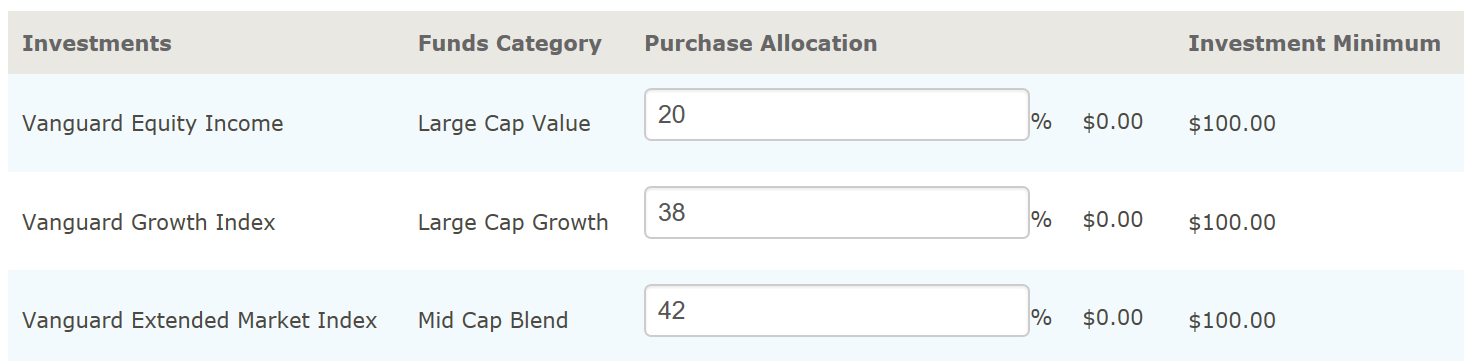Click the percent sign beside the 42 field
This screenshot has height=361, width=1469.
(x=1042, y=318)
